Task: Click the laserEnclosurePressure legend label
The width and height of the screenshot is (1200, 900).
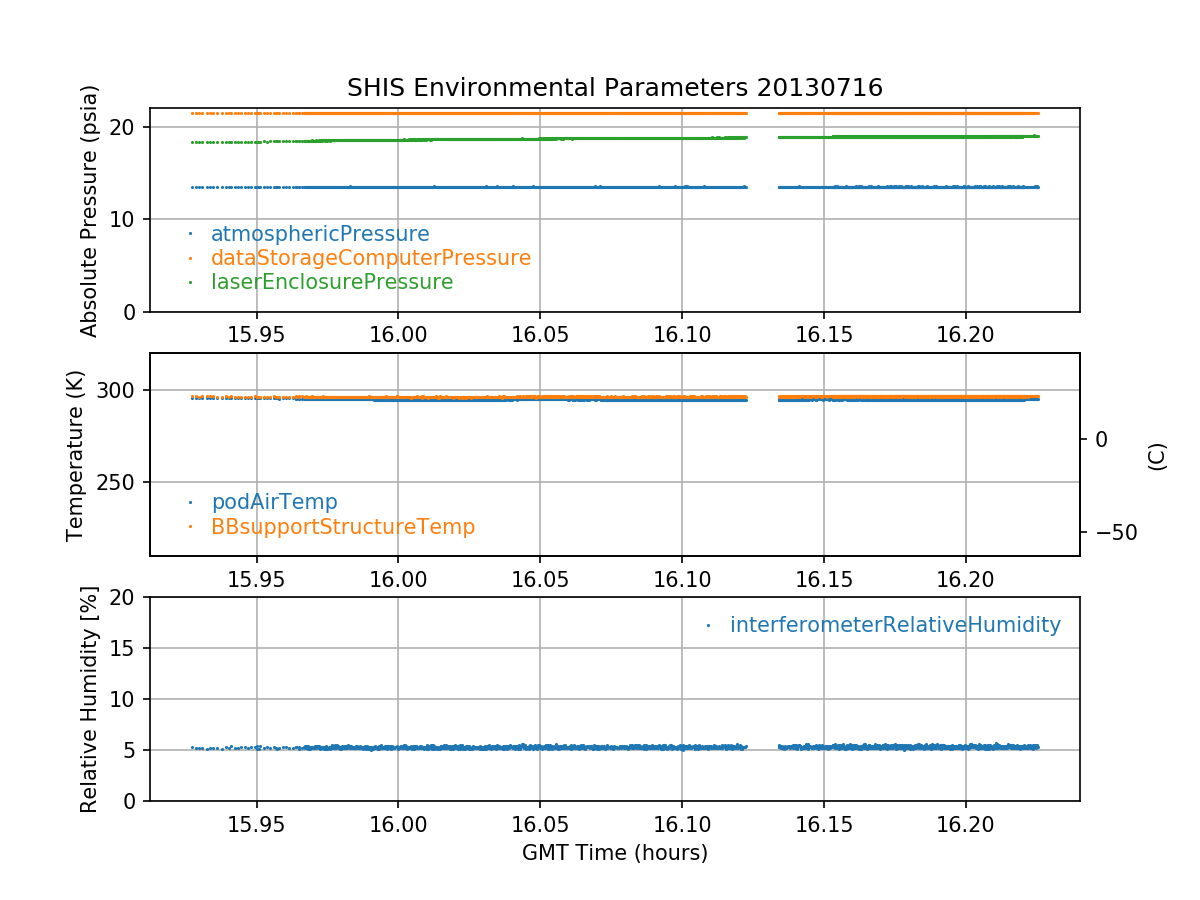Action: 332,282
